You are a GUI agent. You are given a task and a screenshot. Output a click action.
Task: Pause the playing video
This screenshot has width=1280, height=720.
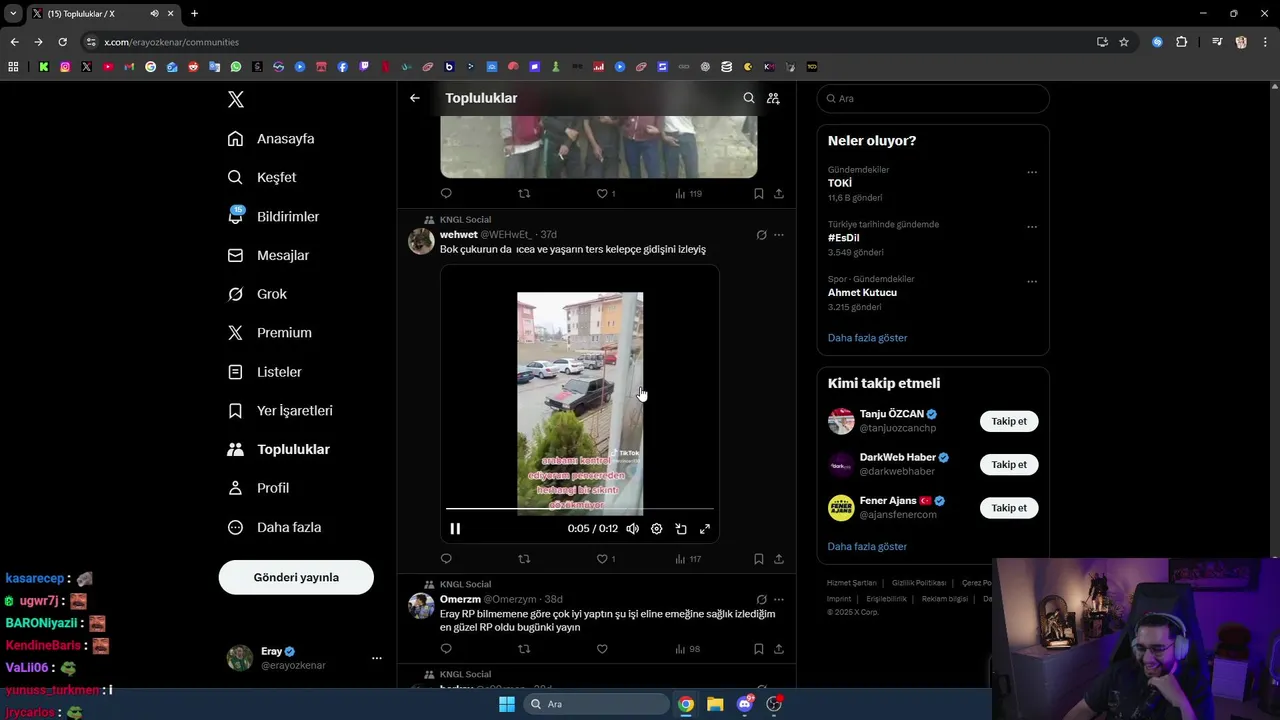(455, 529)
